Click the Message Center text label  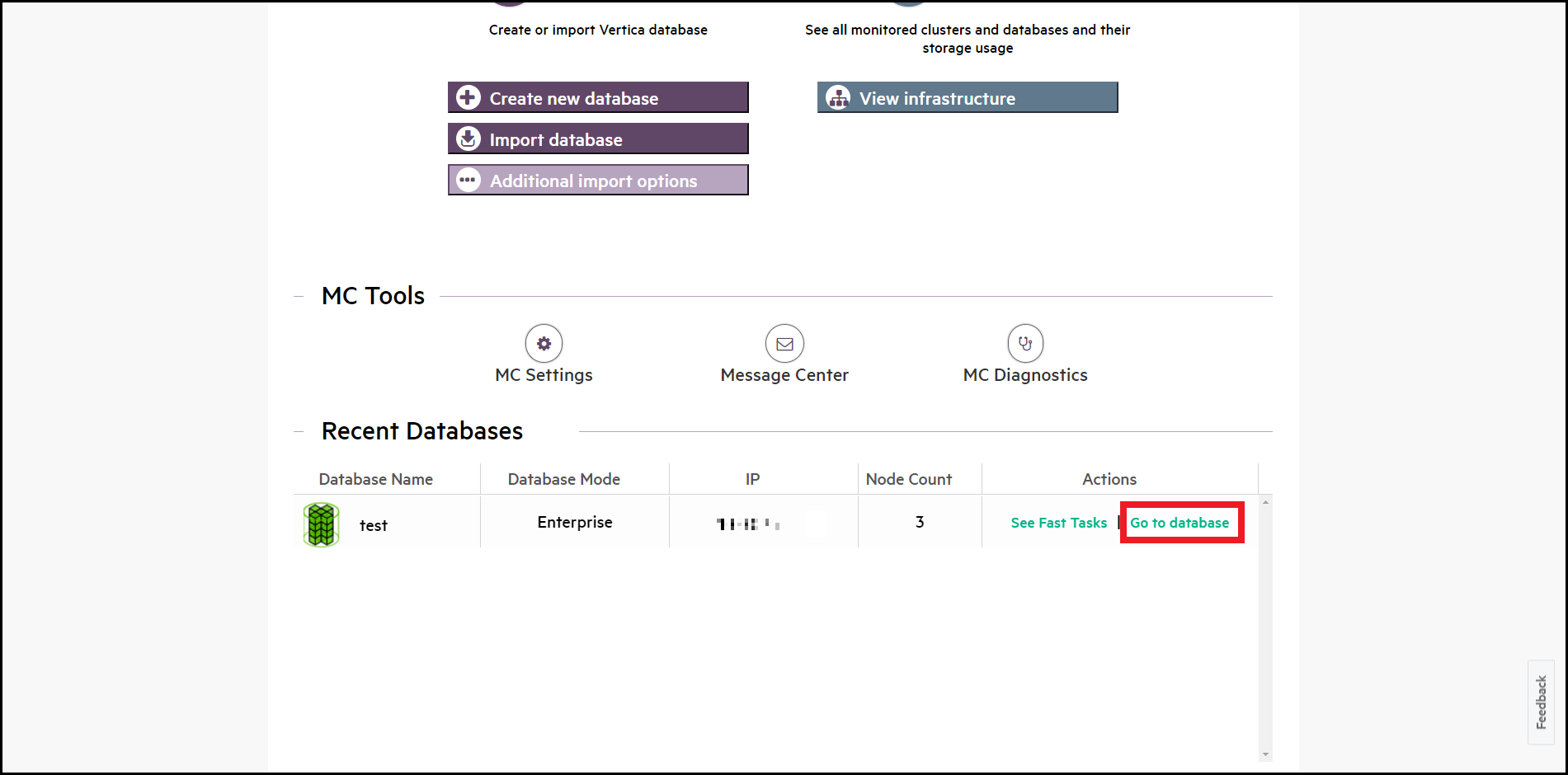pos(784,375)
